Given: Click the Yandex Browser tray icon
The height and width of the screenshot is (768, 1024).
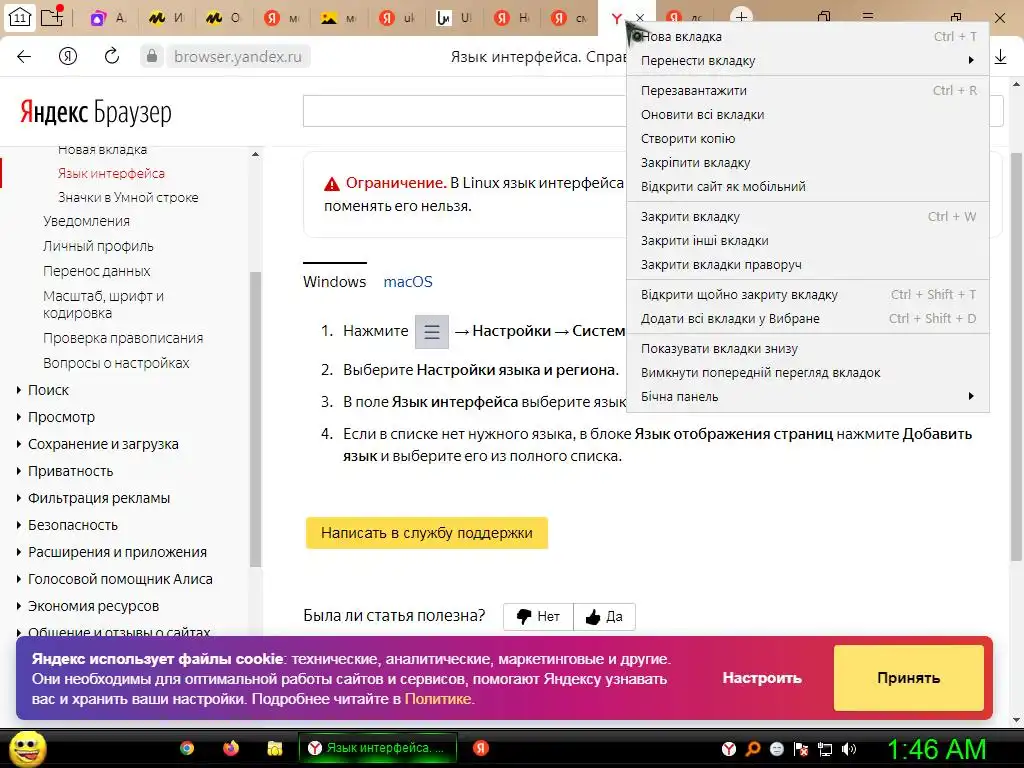Looking at the screenshot, I should pos(729,749).
